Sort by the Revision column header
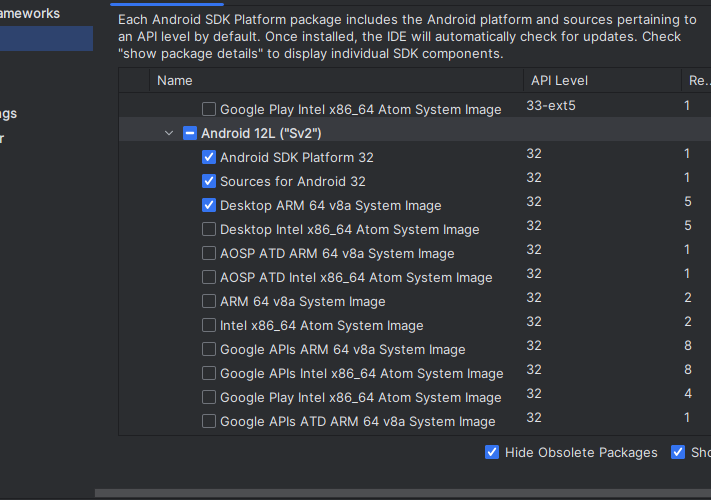This screenshot has width=711, height=500. (x=697, y=81)
